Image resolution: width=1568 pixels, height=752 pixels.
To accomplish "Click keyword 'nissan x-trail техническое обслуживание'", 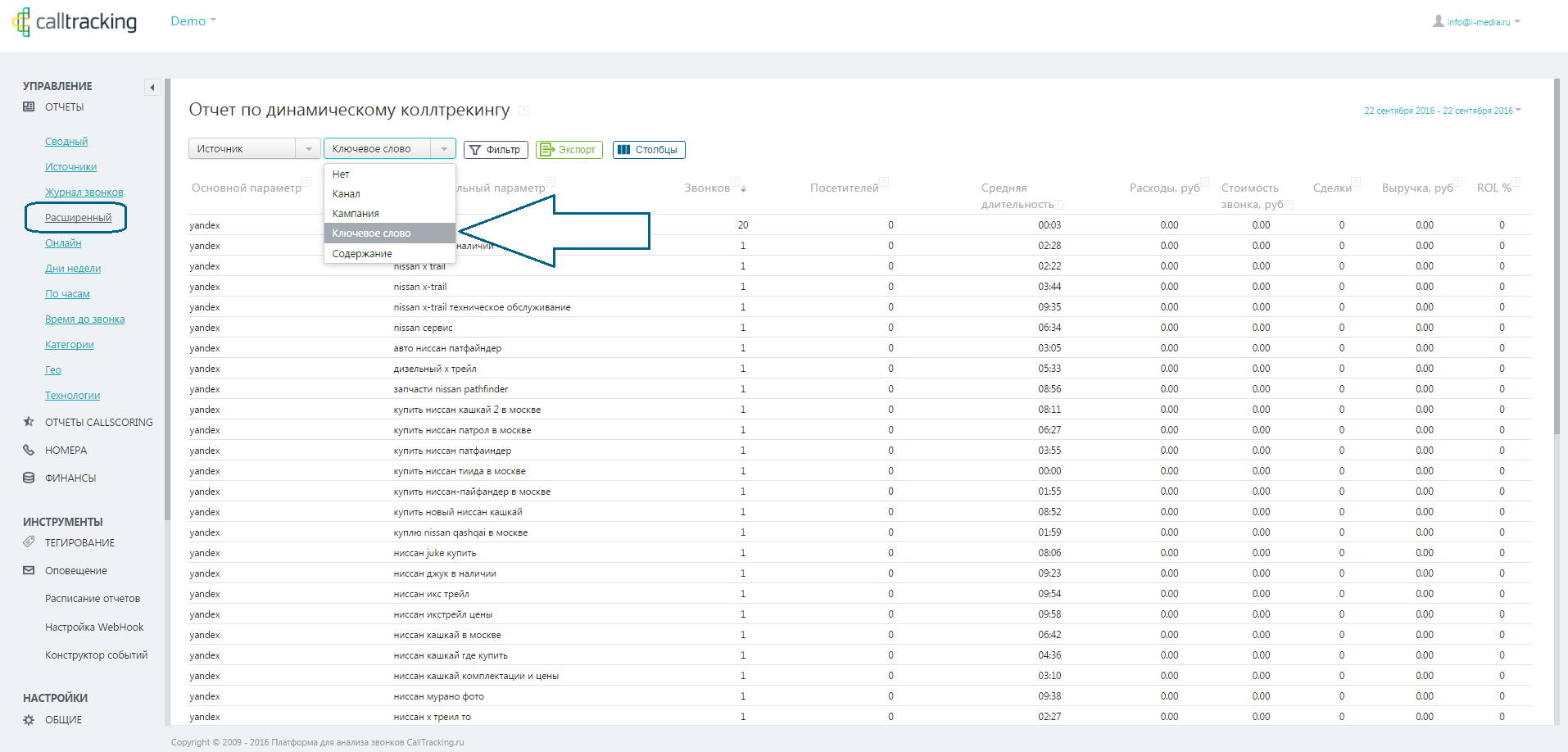I will point(482,307).
